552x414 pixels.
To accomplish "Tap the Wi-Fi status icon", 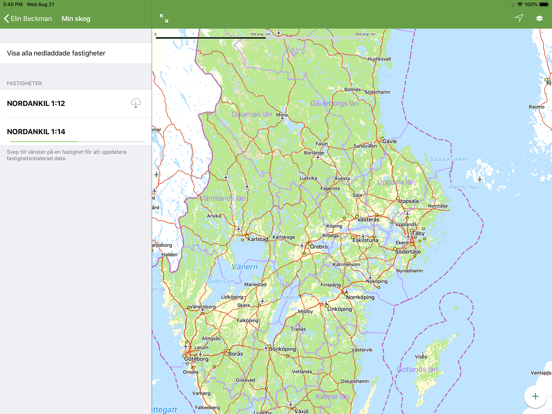I will (520, 4).
